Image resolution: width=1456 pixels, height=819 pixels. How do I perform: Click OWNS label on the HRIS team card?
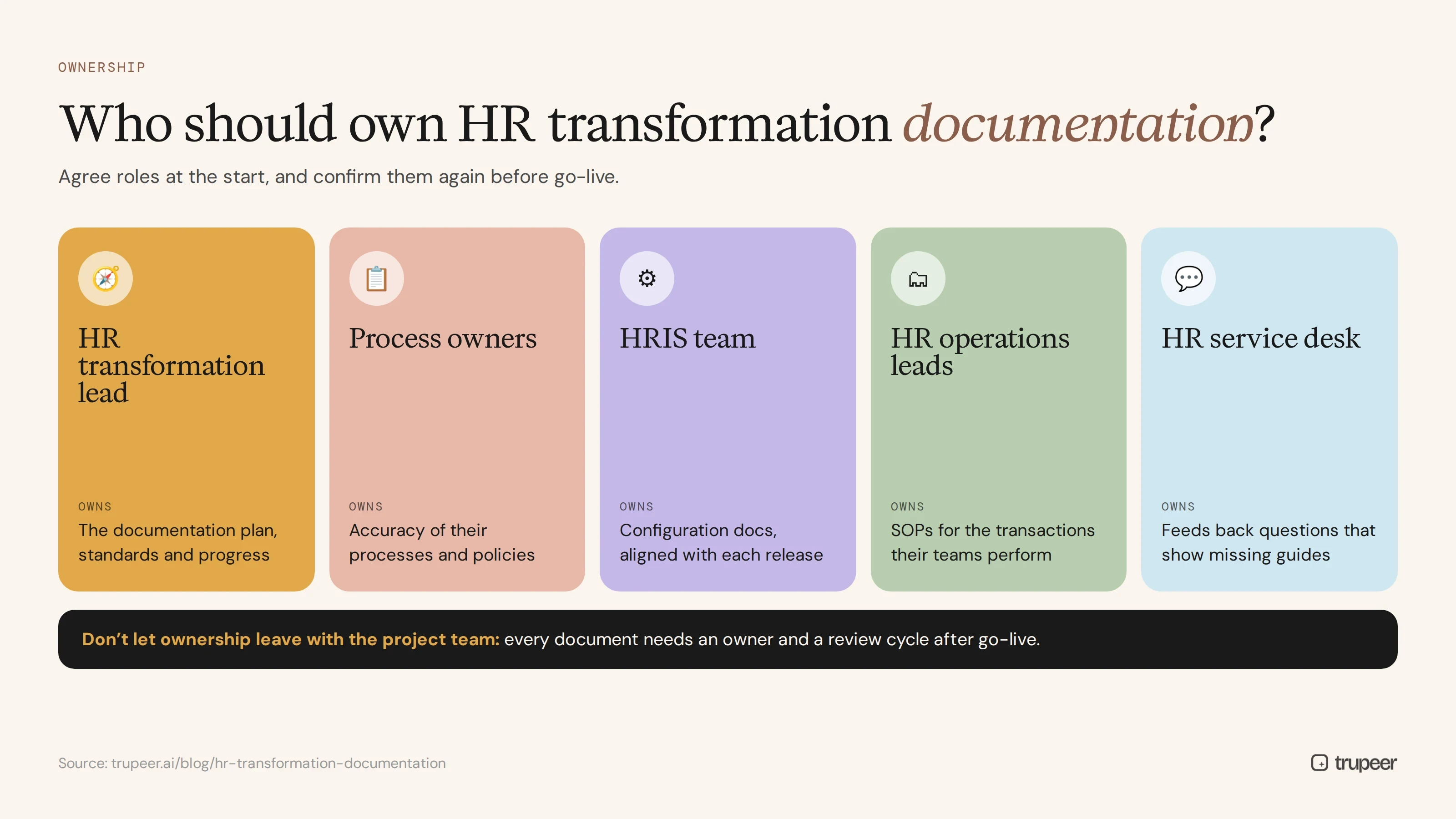[x=637, y=506]
